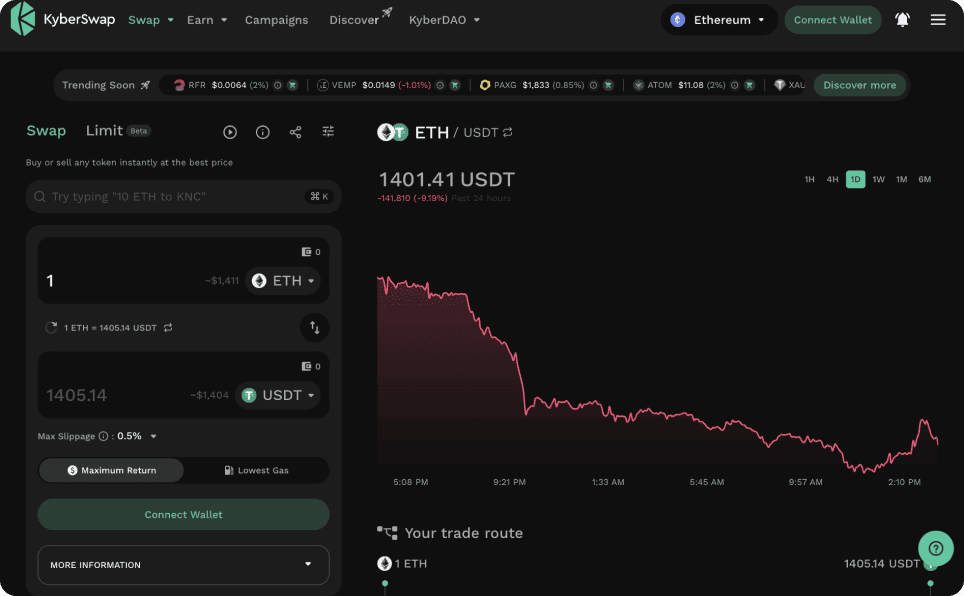Open swap settings sliders icon
Image resolution: width=964 pixels, height=596 pixels.
(328, 132)
